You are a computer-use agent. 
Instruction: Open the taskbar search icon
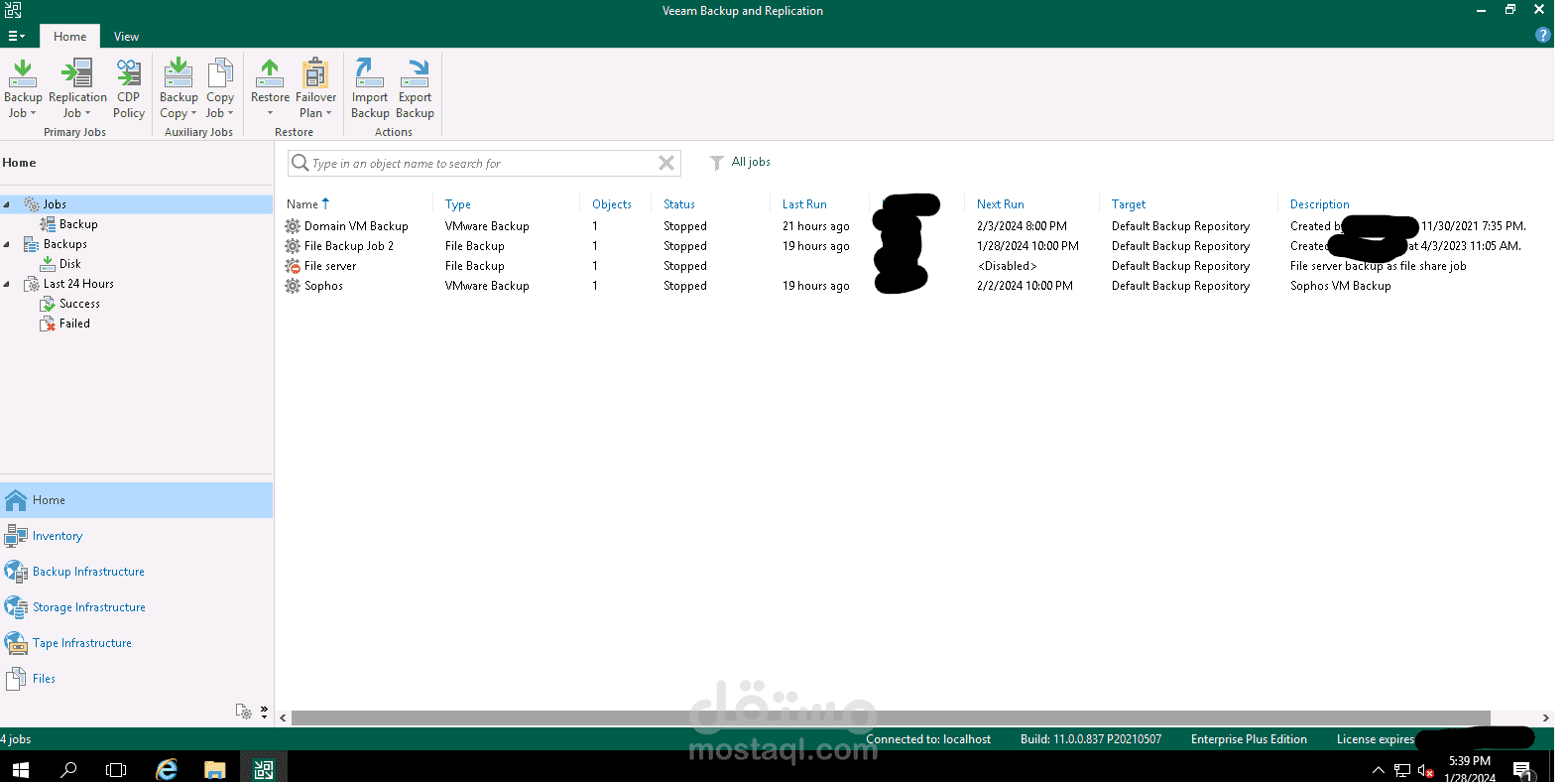tap(68, 769)
